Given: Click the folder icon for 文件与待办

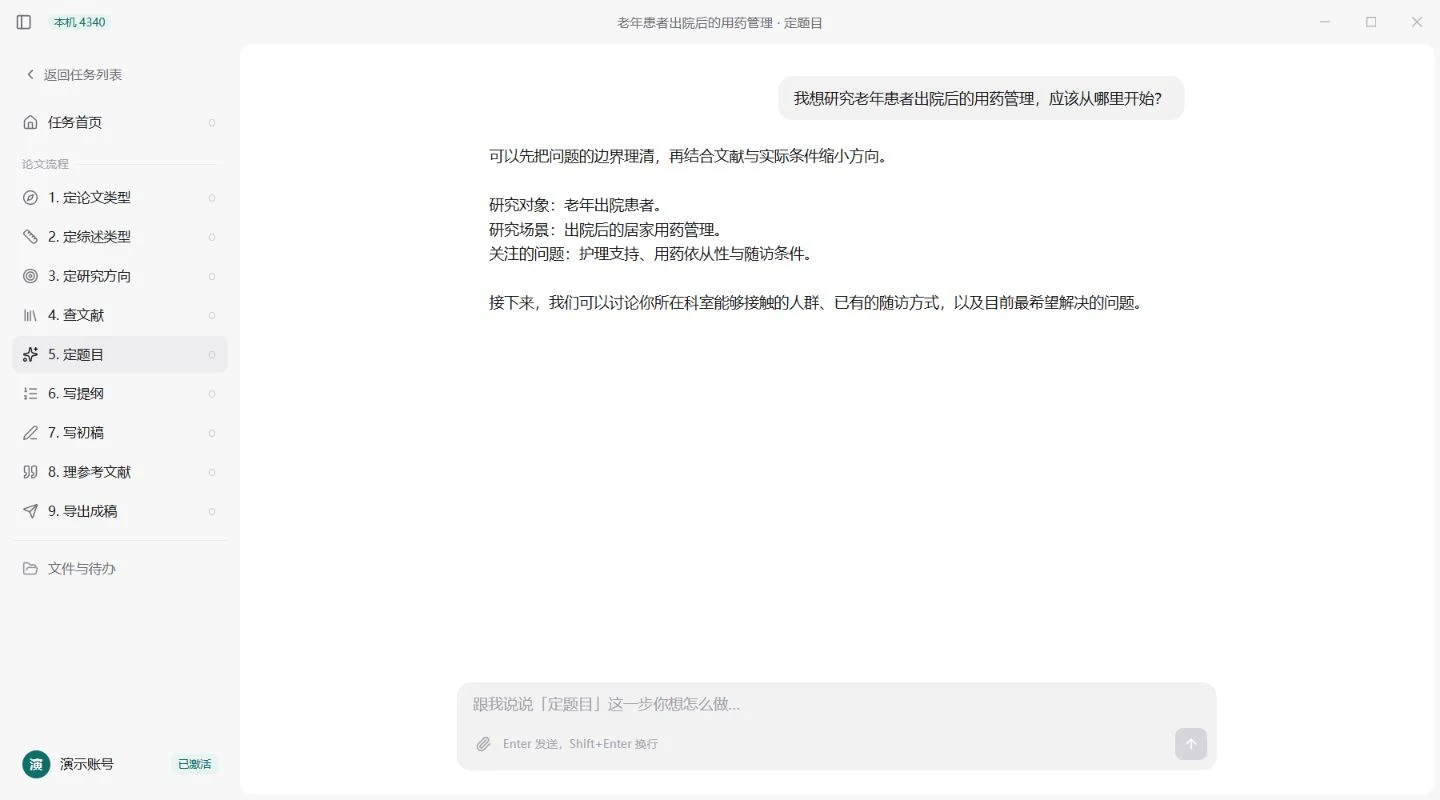Looking at the screenshot, I should pos(30,568).
